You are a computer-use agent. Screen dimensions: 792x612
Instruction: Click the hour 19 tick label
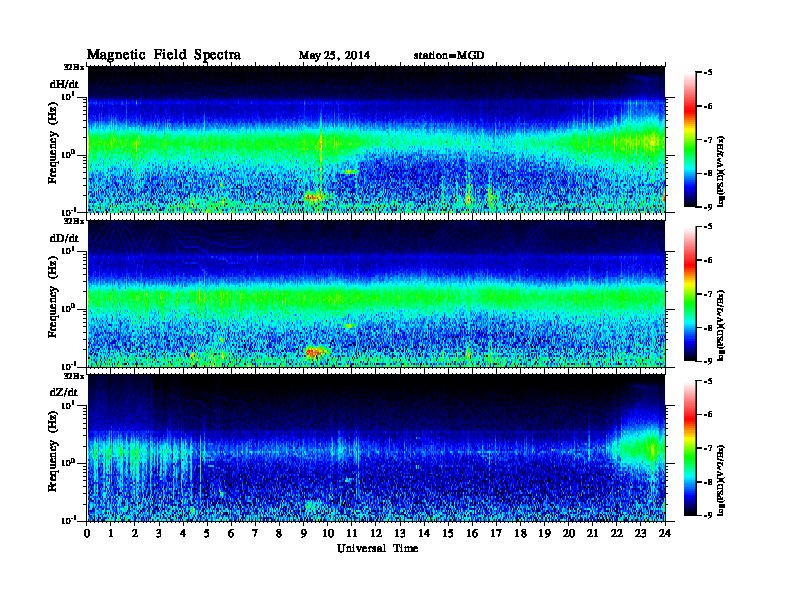point(544,533)
